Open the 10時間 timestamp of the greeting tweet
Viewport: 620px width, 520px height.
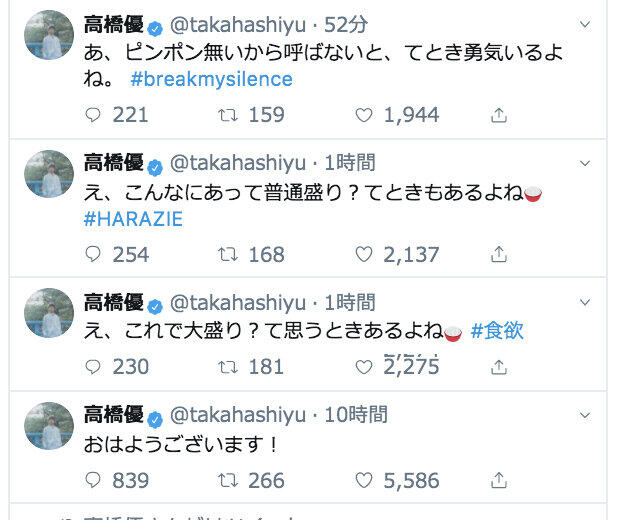356,414
